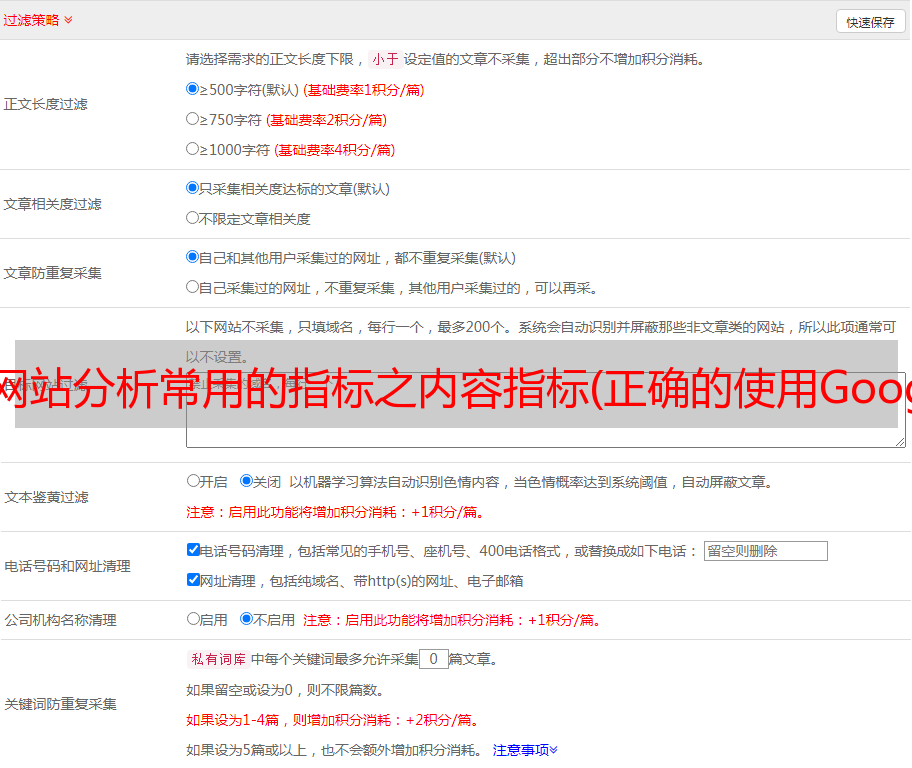912x768 pixels.
Task: Toggle the 电话号码清理 checkbox
Action: point(193,550)
